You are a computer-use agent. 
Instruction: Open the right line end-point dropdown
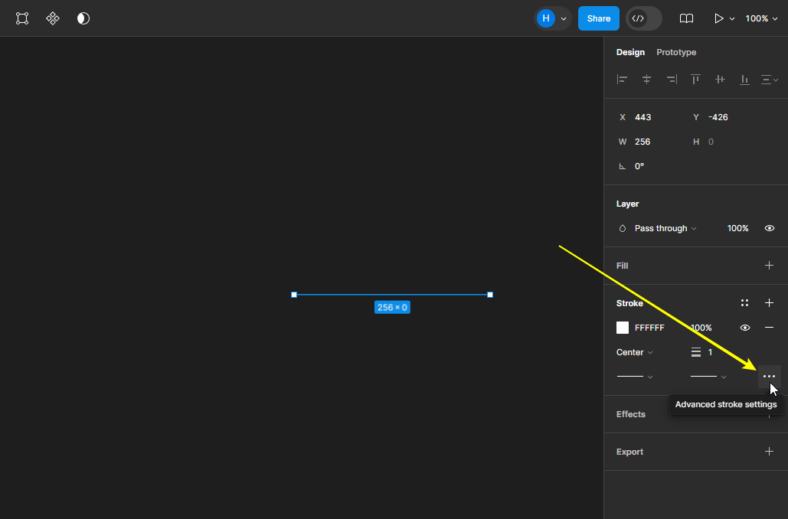(708, 376)
